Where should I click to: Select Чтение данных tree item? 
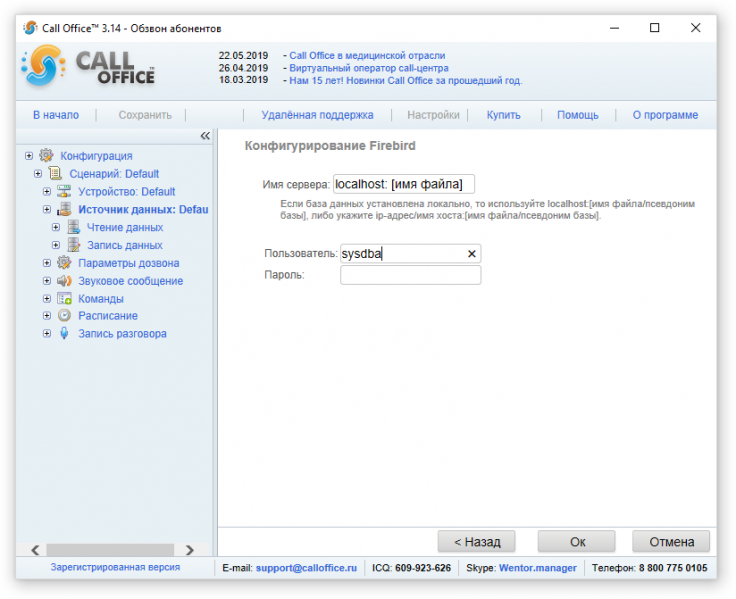pos(125,227)
